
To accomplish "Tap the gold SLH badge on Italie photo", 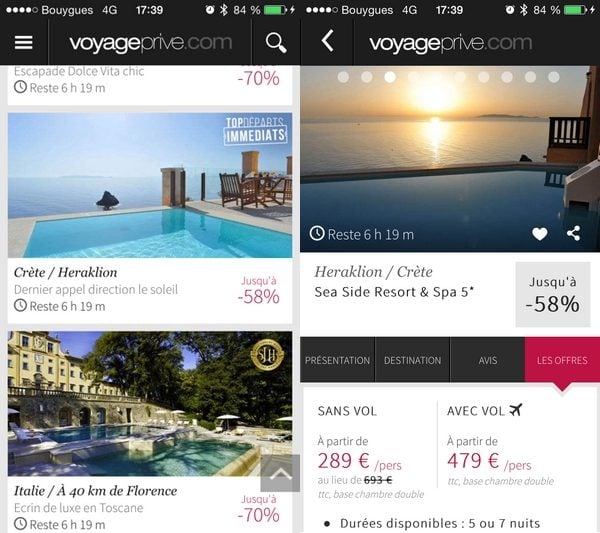I will click(267, 355).
